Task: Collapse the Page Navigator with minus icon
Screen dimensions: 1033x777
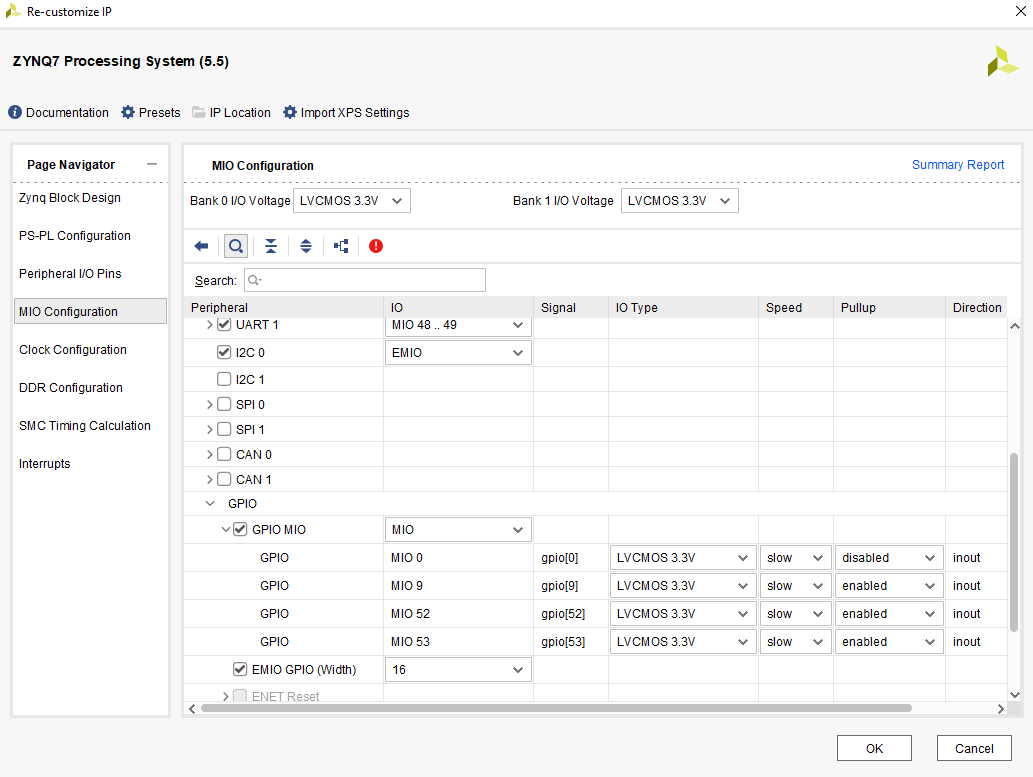Action: 152,164
